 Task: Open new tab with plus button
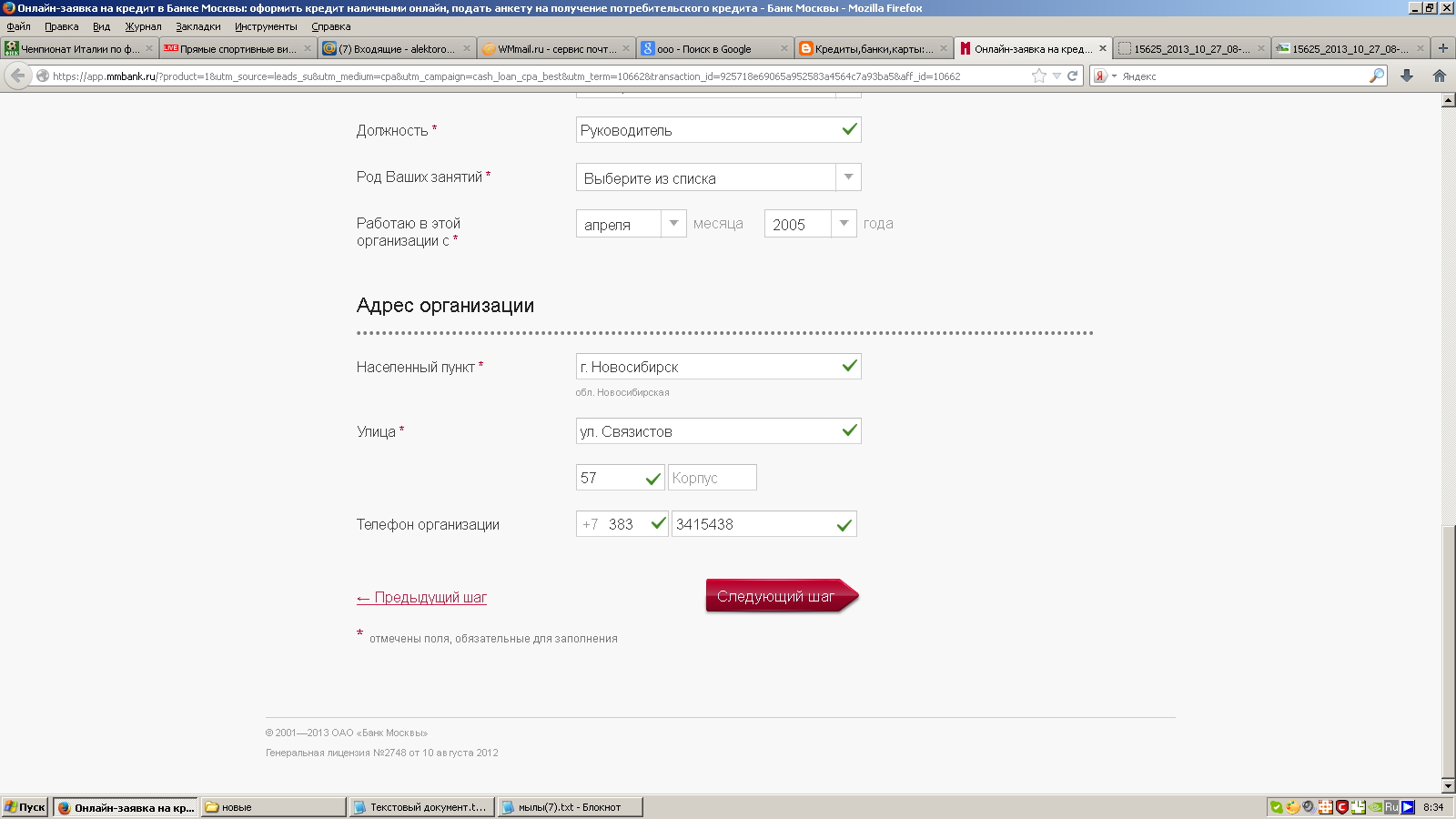point(1443,48)
